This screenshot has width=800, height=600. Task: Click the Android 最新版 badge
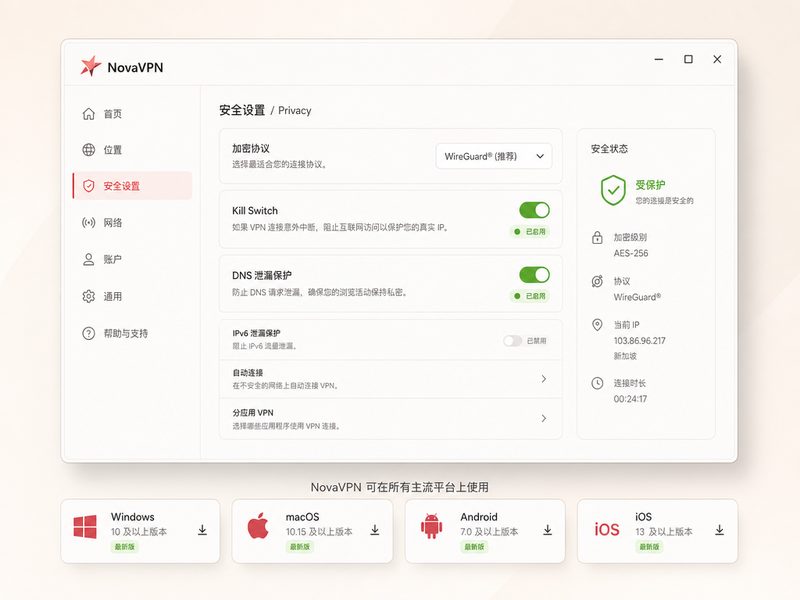pos(474,547)
